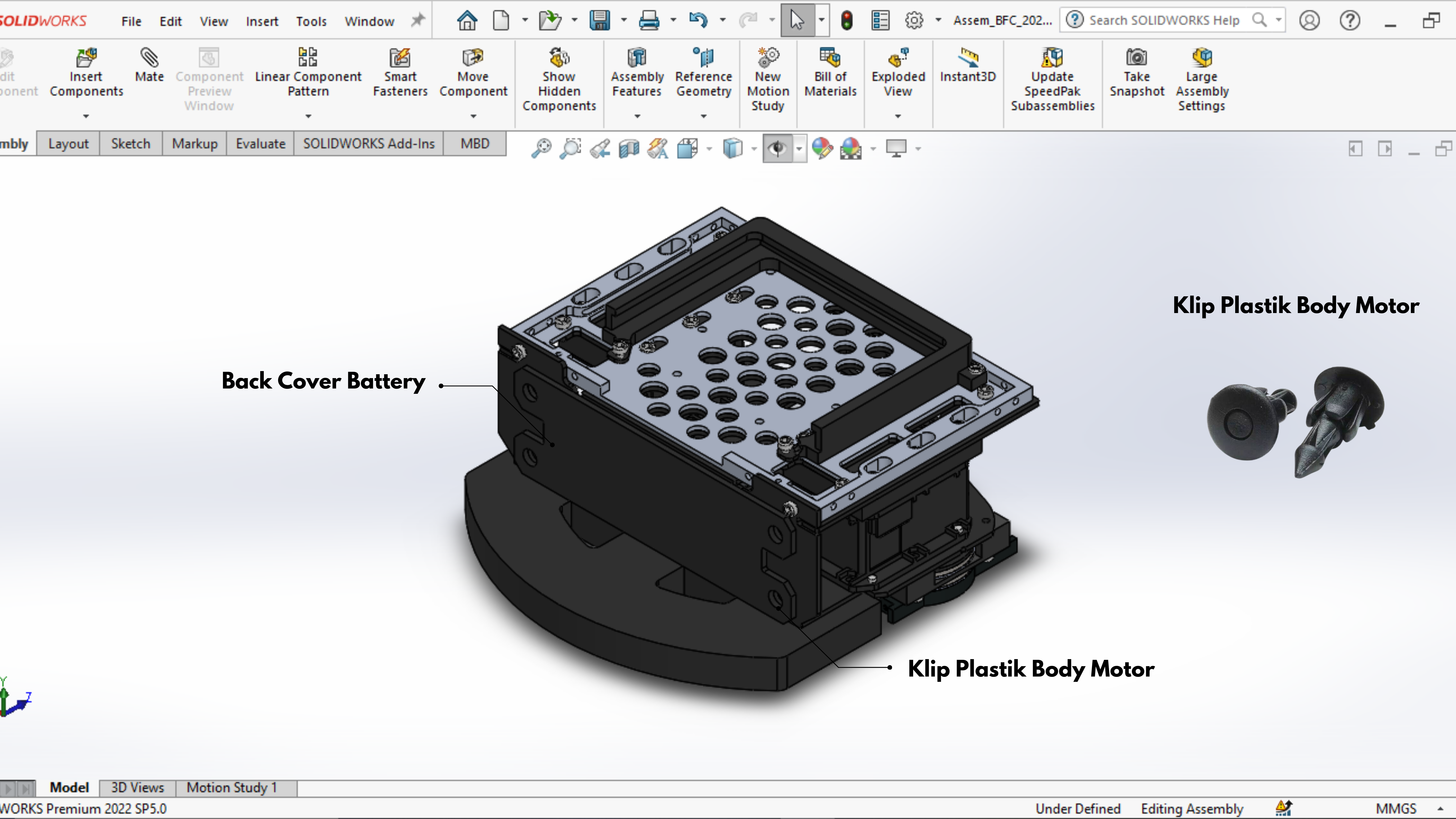Open the Edit menu
The image size is (1456, 819).
(170, 22)
